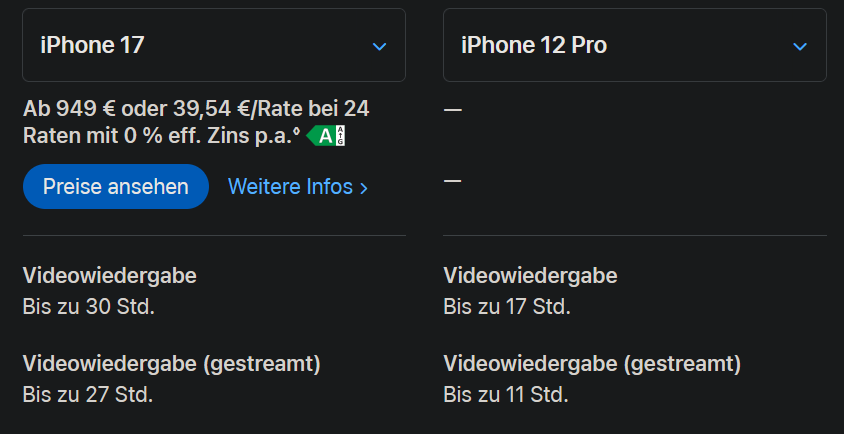Viewport: 844px width, 434px height.
Task: Click the Bis zu 17 Std. value
Action: (x=507, y=307)
